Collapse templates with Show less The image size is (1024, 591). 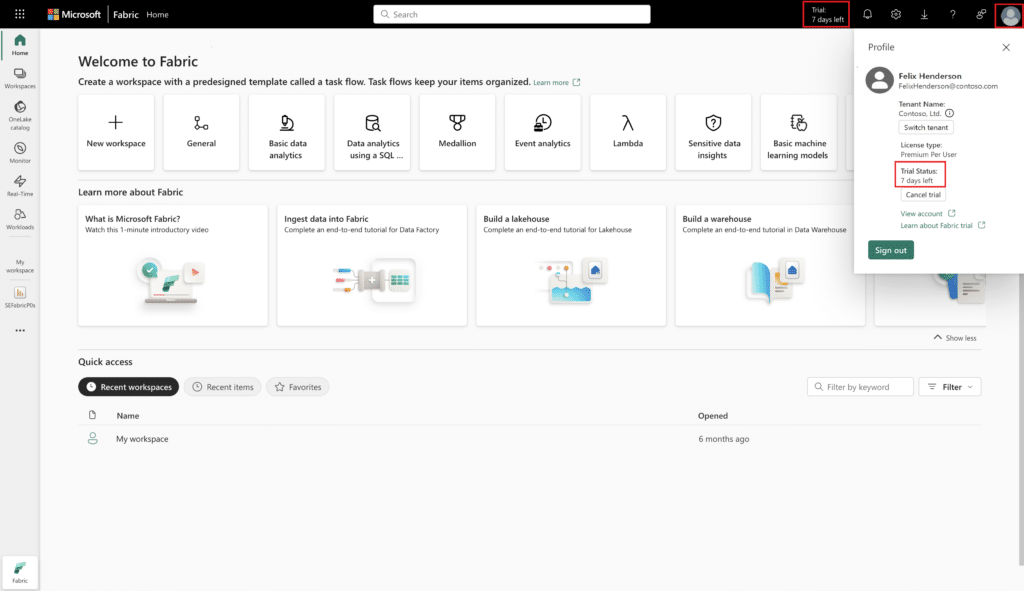tap(954, 337)
